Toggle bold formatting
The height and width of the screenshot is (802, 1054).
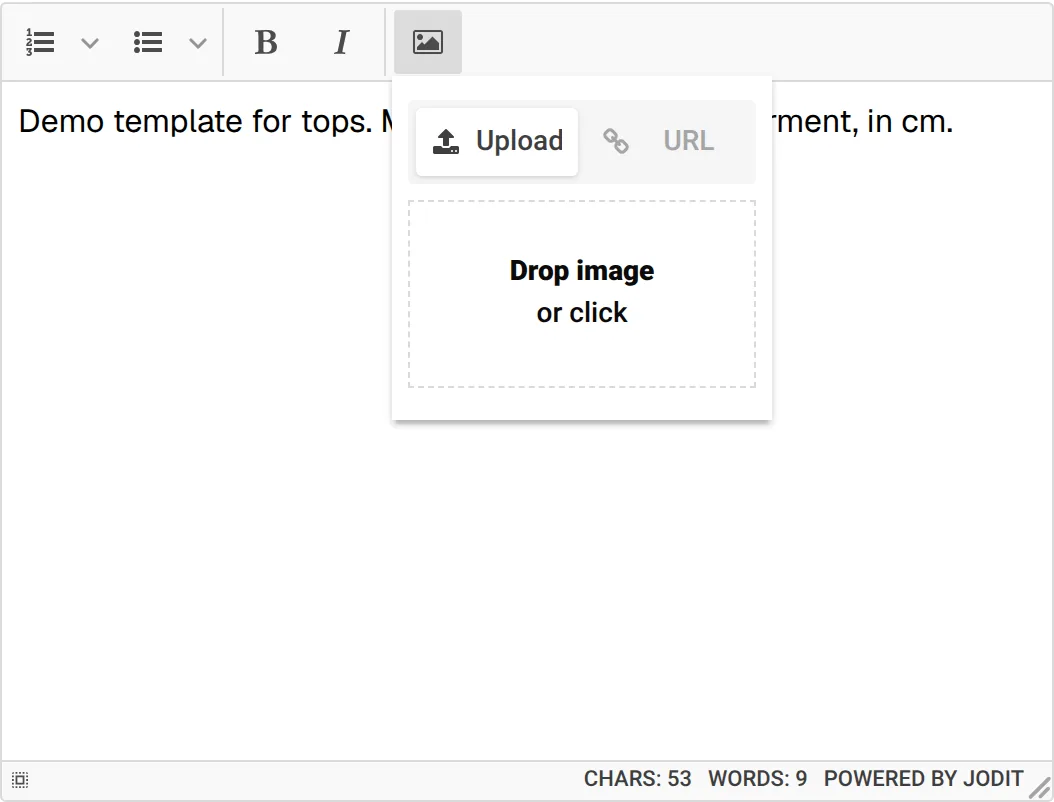point(266,42)
